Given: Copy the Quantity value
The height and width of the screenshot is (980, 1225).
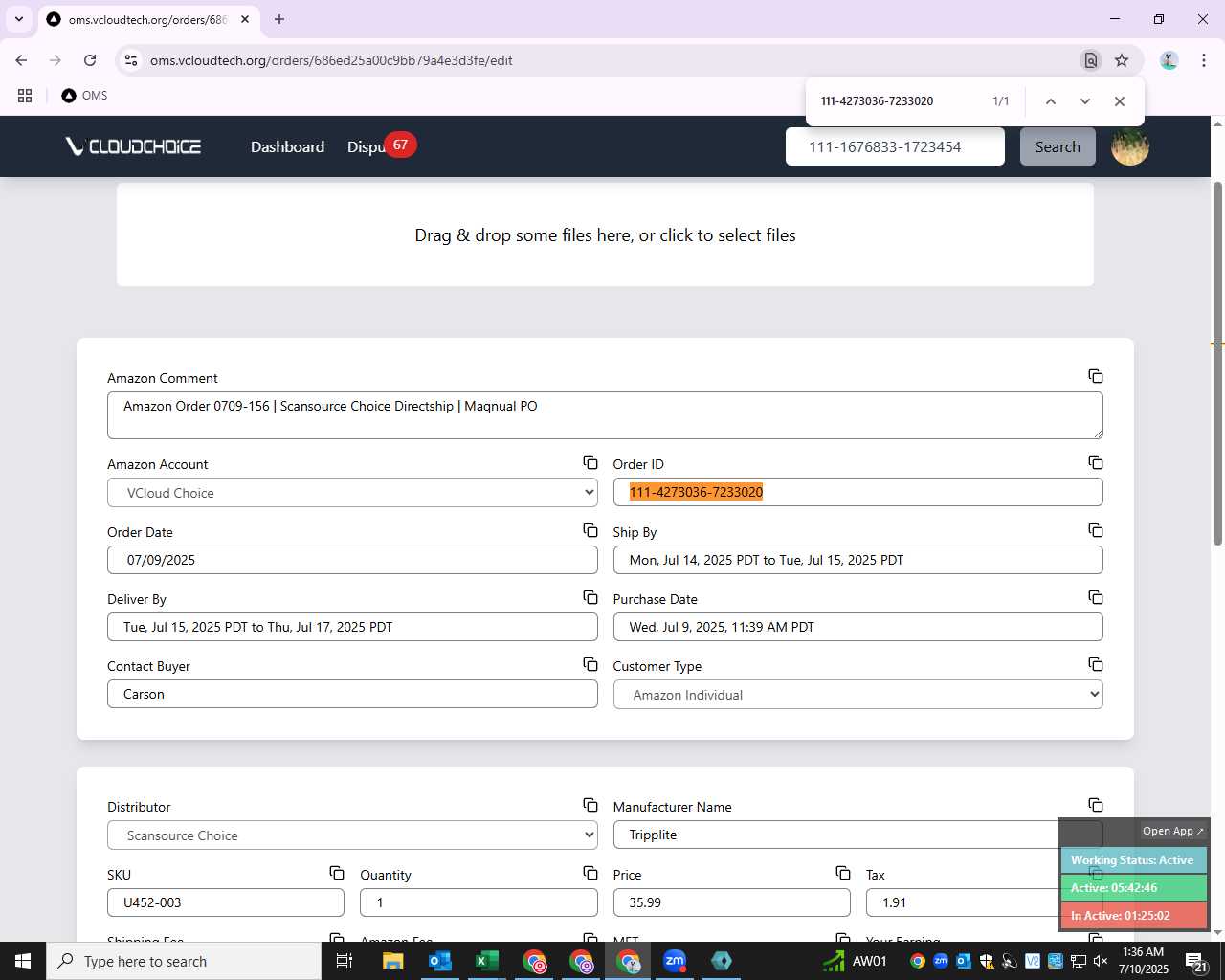Looking at the screenshot, I should [x=590, y=873].
